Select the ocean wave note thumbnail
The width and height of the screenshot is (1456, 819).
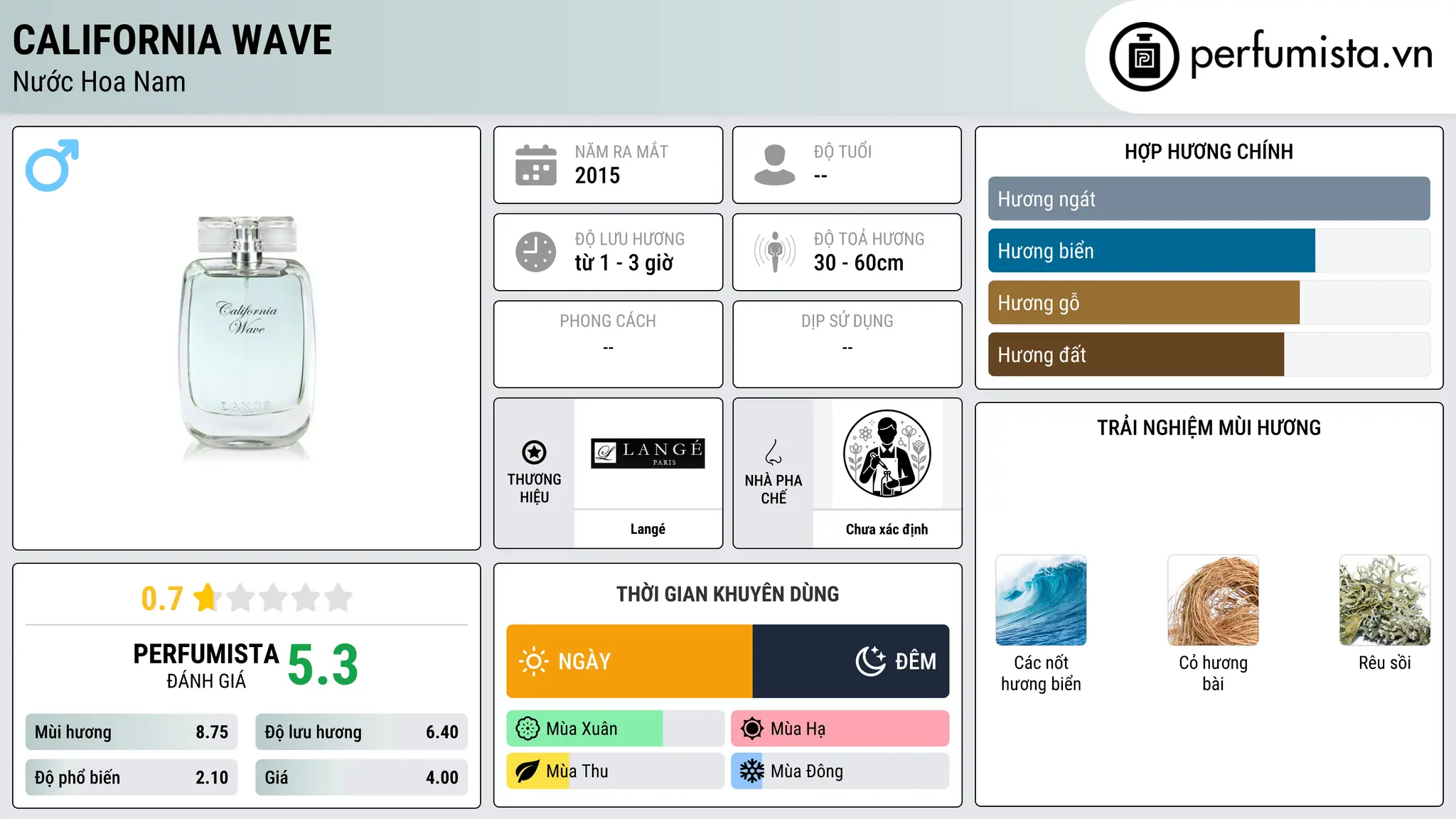[x=1041, y=600]
